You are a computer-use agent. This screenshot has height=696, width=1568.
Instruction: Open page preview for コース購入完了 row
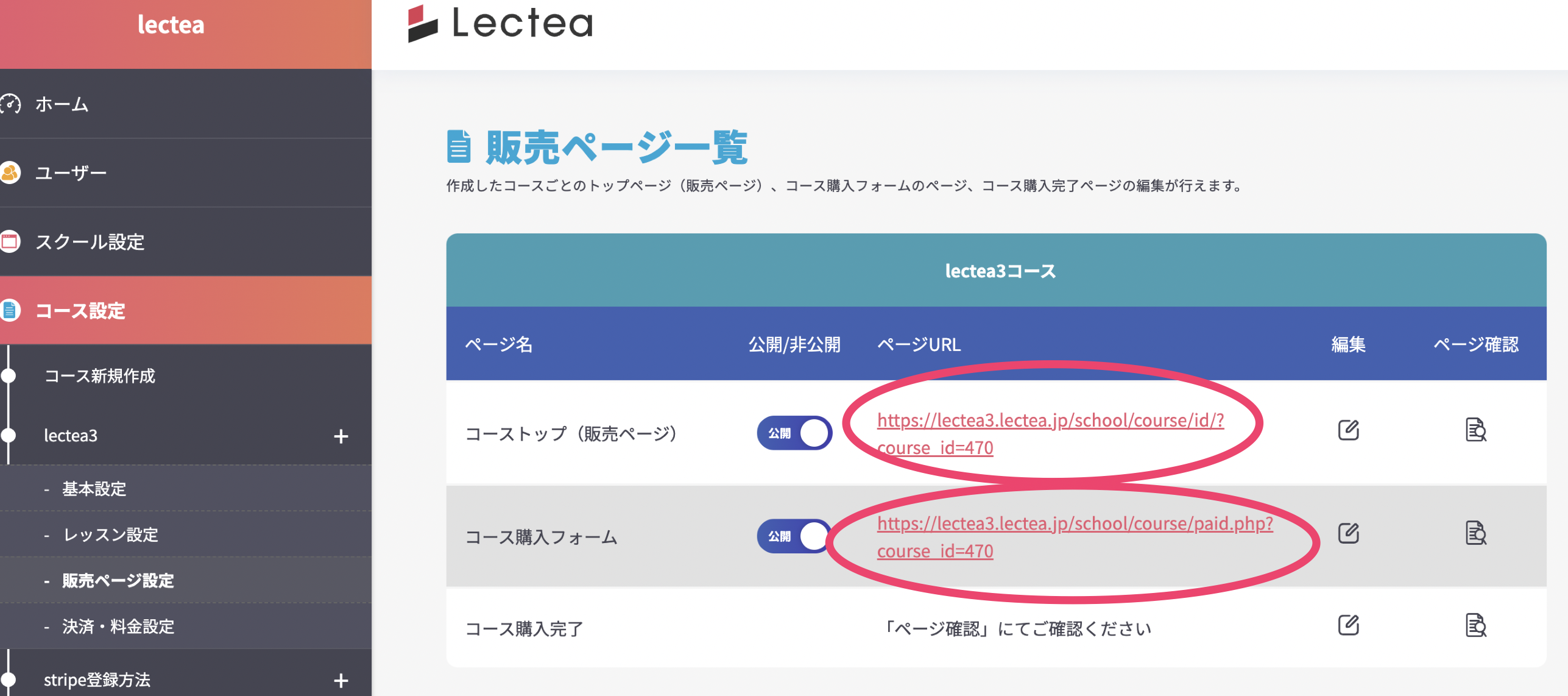click(1475, 625)
